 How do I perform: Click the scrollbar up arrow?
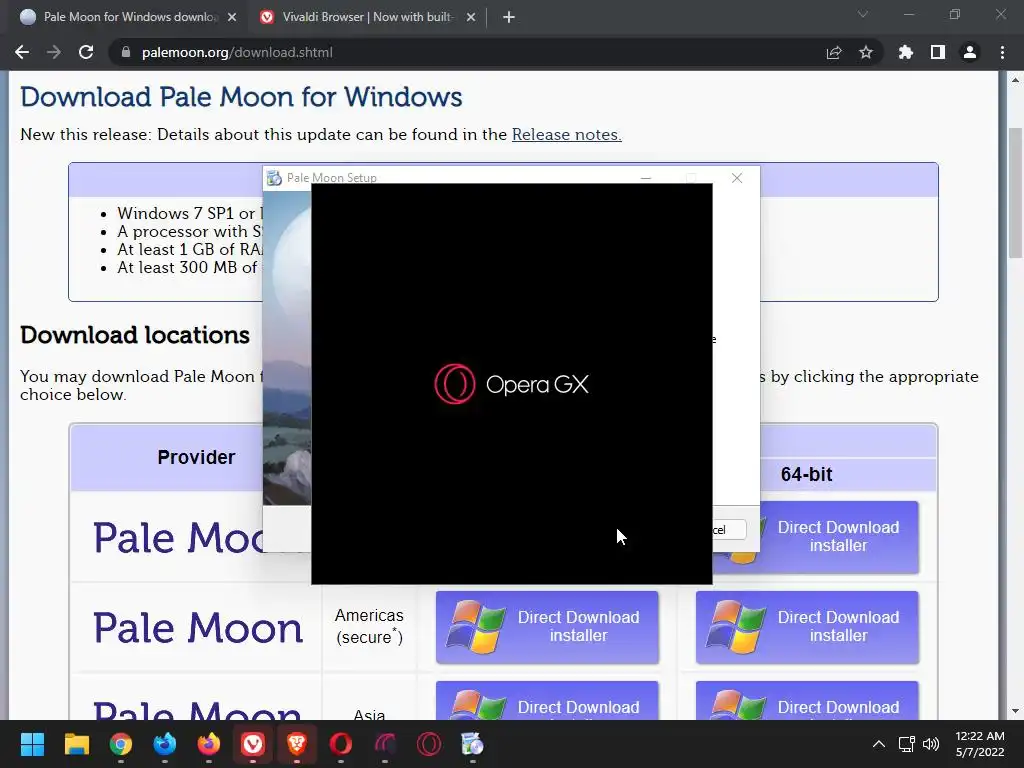coord(1015,80)
